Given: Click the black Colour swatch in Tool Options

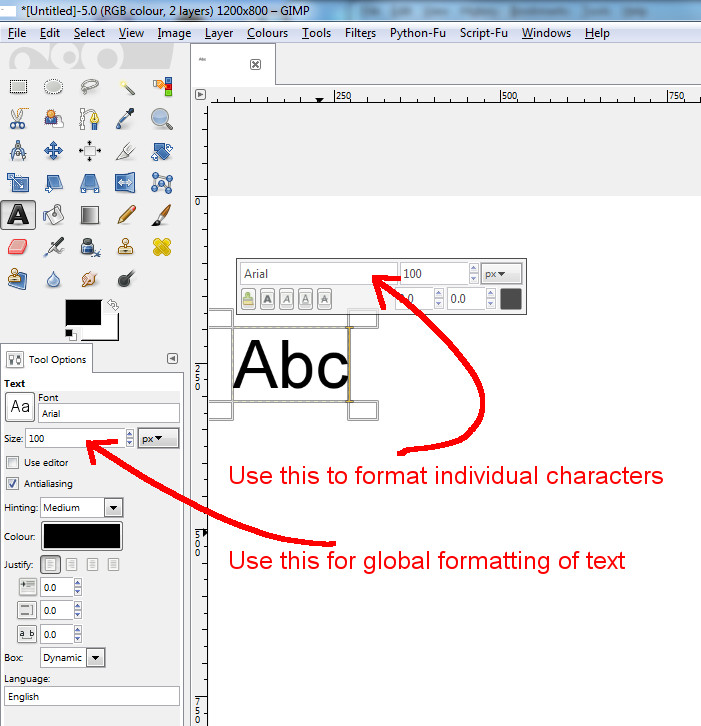Looking at the screenshot, I should point(81,536).
